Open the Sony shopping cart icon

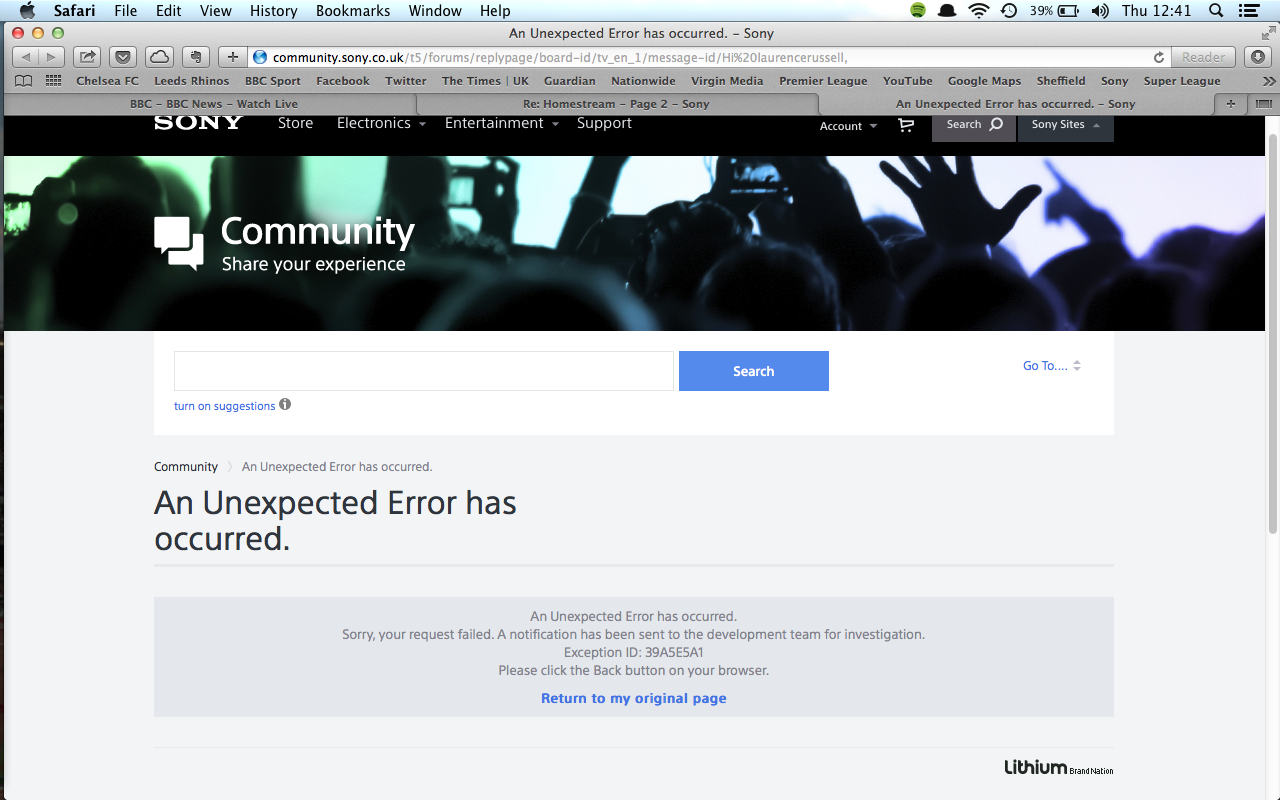pos(906,125)
